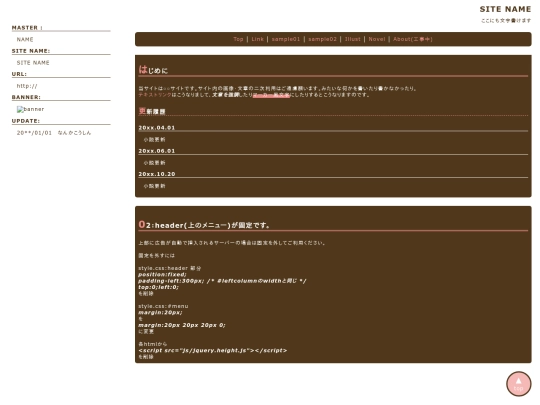Click the script src jquery.height.js line
The height and width of the screenshot is (405, 540).
[x=212, y=351]
